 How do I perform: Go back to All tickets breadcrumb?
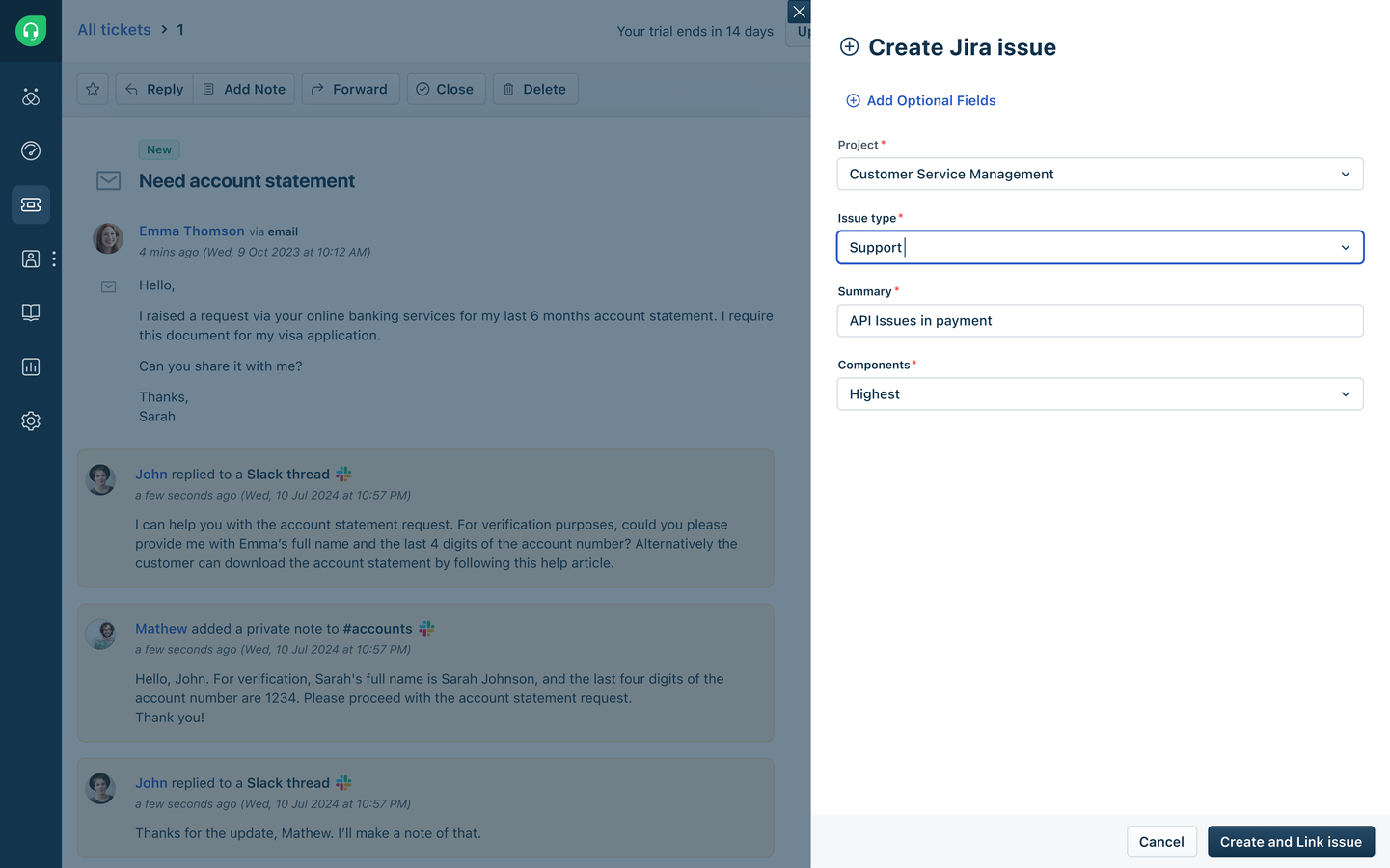114,30
